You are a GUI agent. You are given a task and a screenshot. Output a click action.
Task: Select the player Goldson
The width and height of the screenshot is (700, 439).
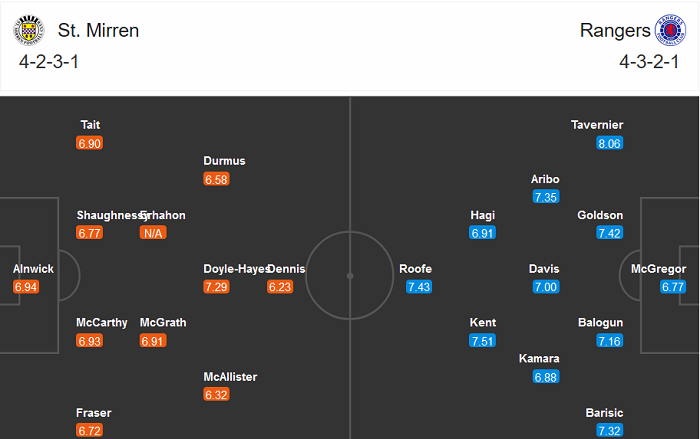600,215
